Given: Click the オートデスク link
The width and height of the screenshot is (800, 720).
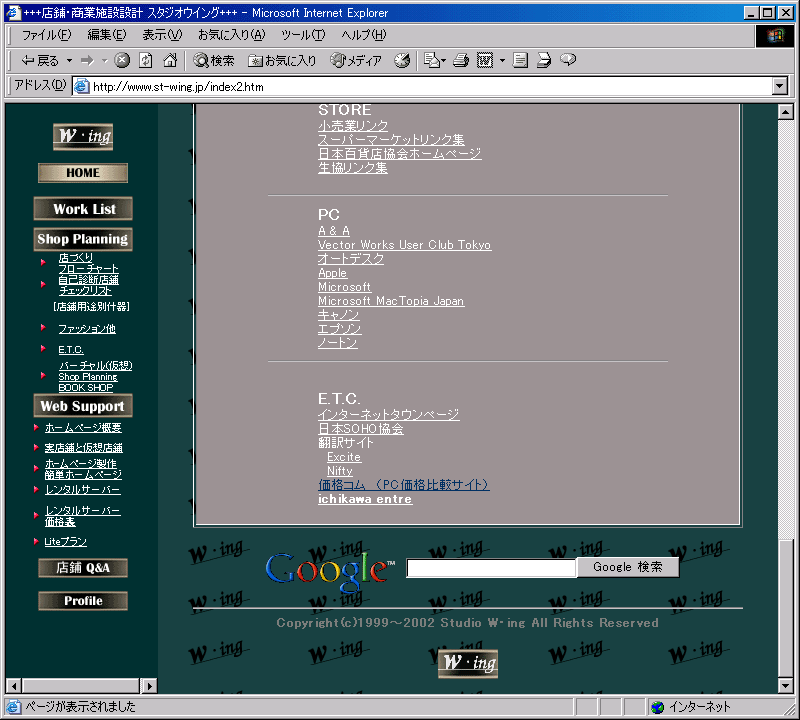Looking at the screenshot, I should 351,259.
